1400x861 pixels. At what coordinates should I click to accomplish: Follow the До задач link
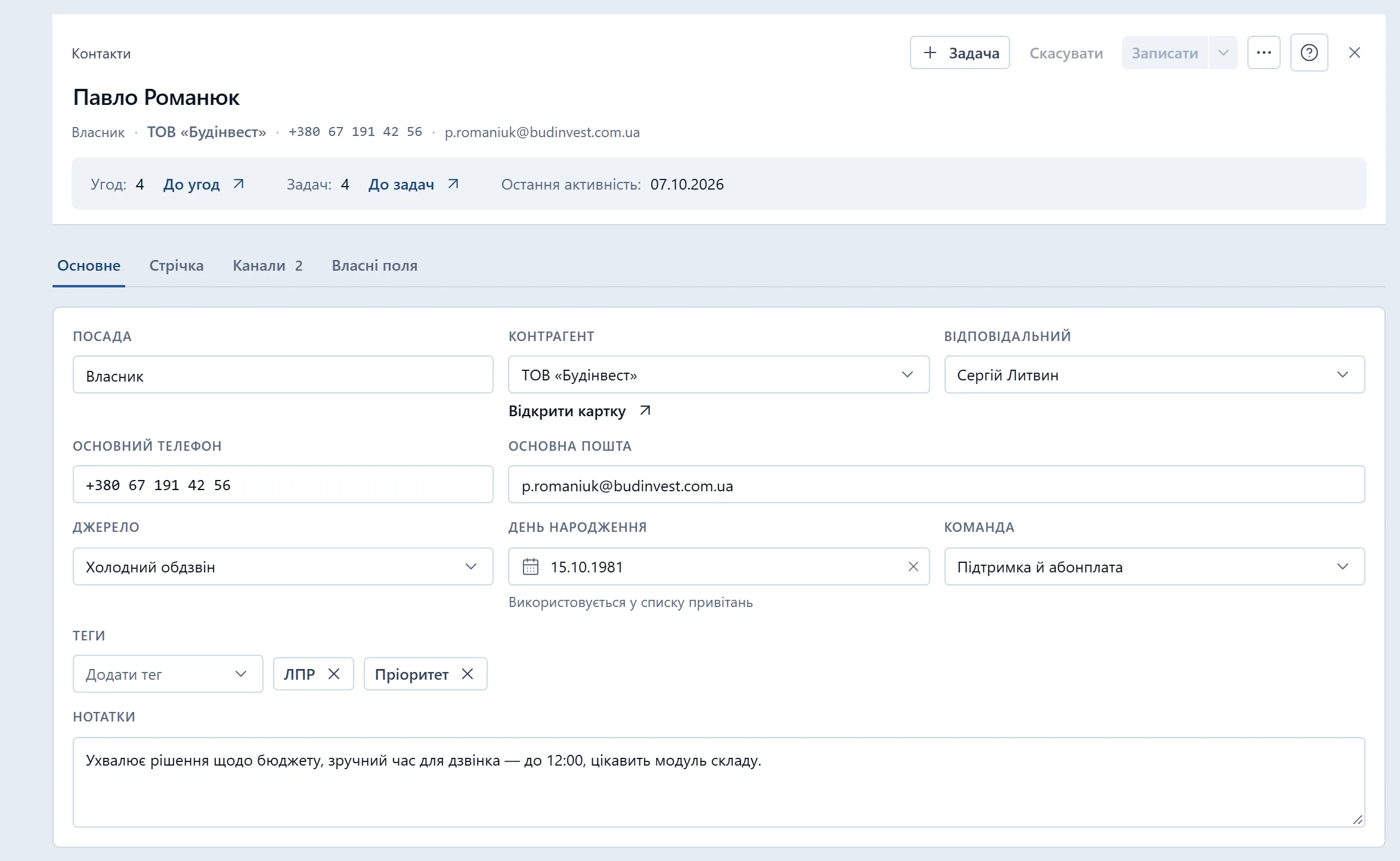point(401,184)
